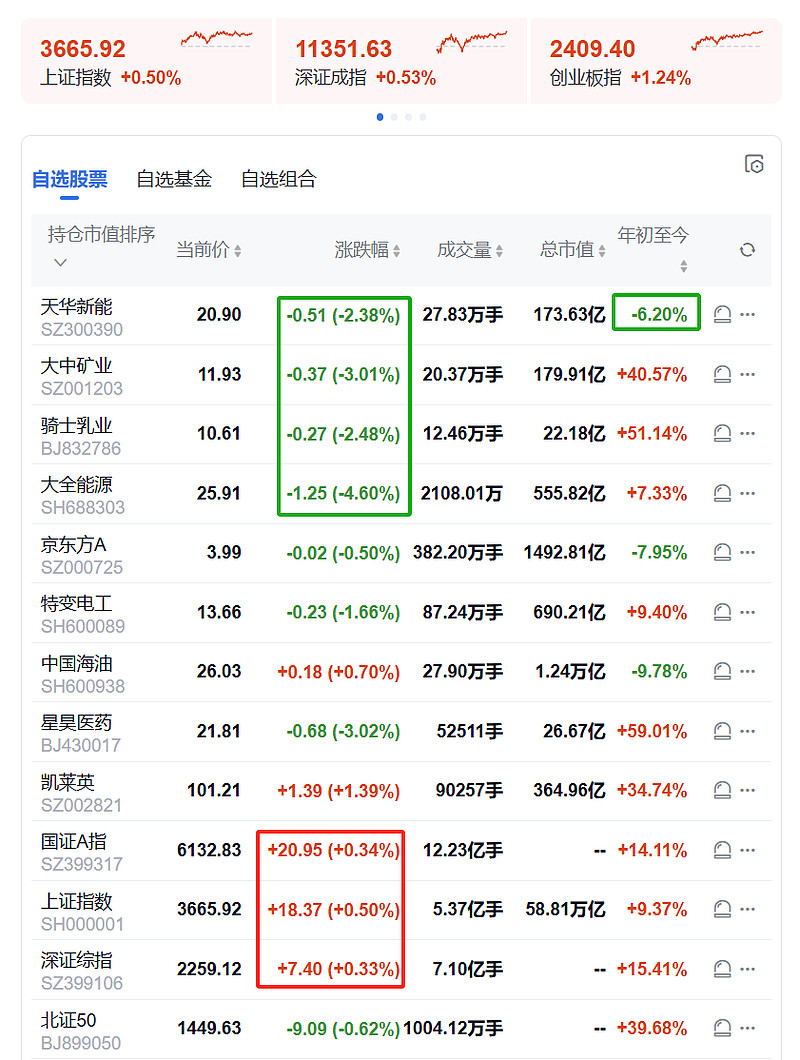Sort by 涨跌幅 column
800x1060 pixels.
pyautogui.click(x=367, y=250)
